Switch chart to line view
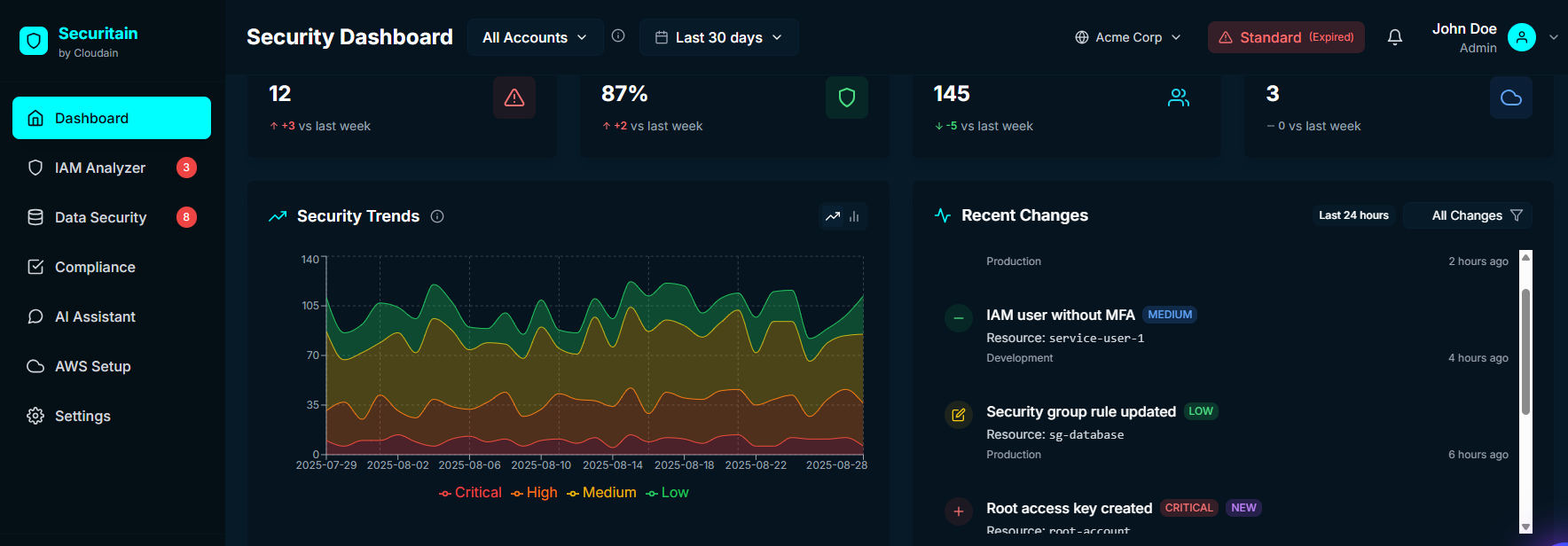 click(x=833, y=216)
